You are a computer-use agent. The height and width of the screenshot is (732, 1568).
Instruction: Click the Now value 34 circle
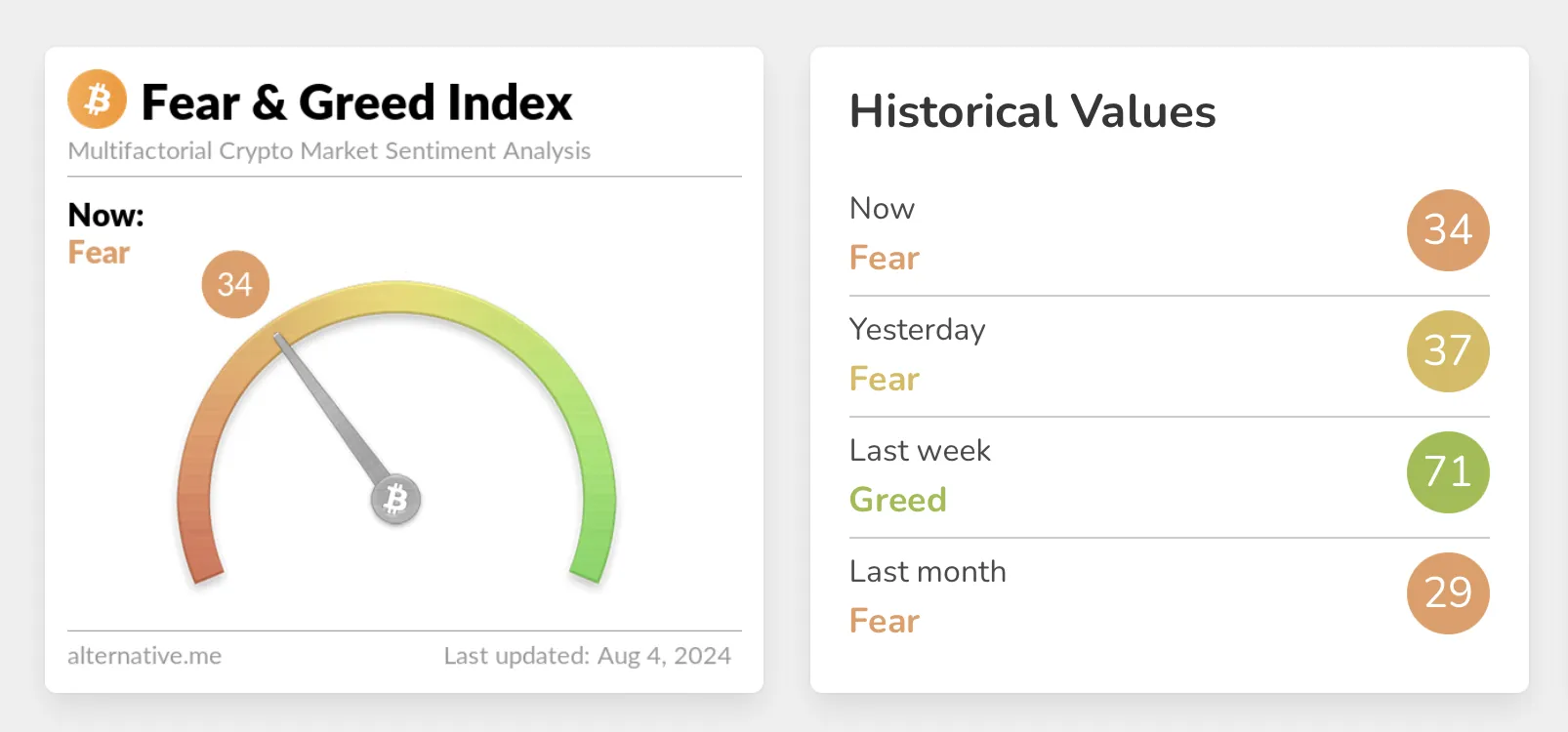coord(1447,230)
